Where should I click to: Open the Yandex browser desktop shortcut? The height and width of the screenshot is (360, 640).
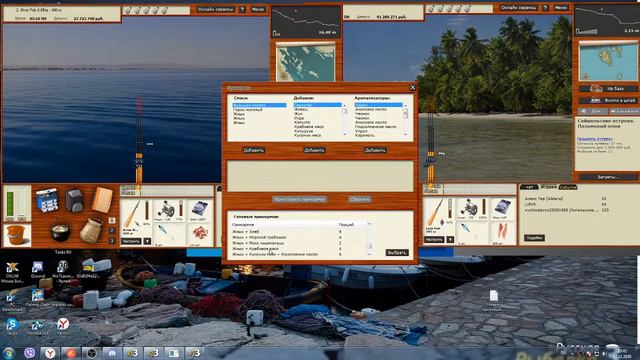(63, 327)
